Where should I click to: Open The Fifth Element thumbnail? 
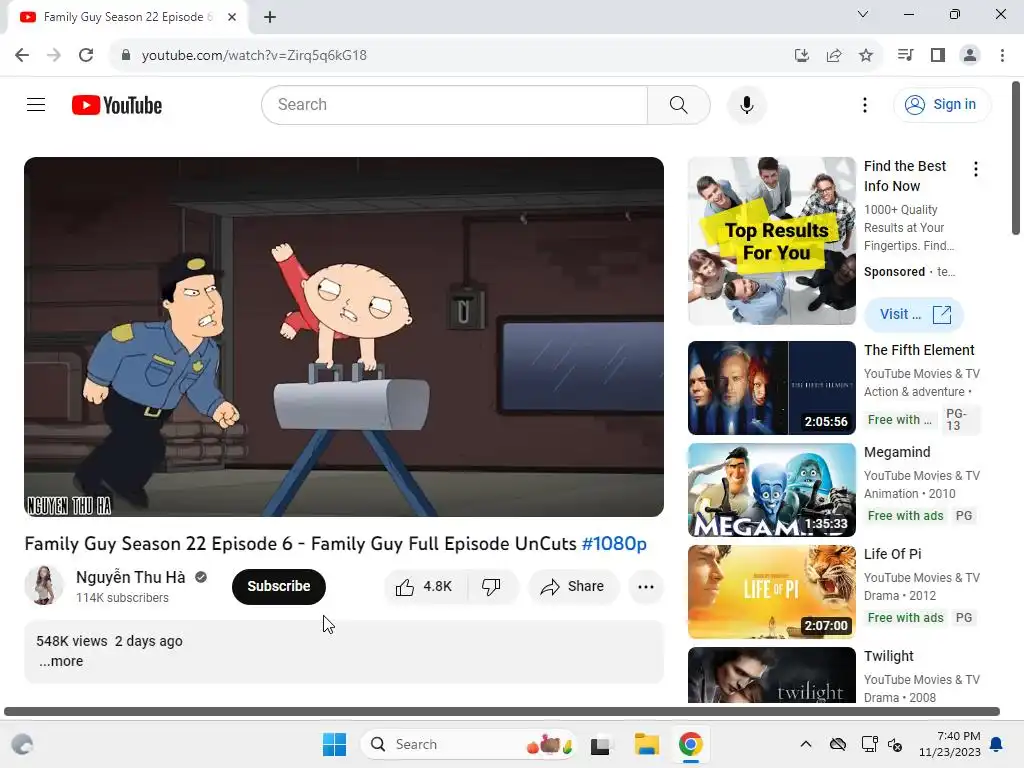[771, 387]
